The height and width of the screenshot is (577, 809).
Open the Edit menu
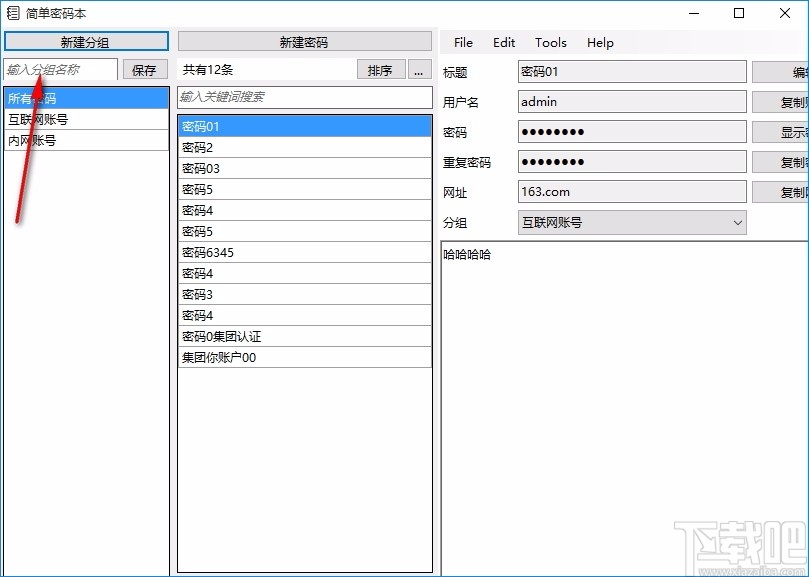click(504, 42)
